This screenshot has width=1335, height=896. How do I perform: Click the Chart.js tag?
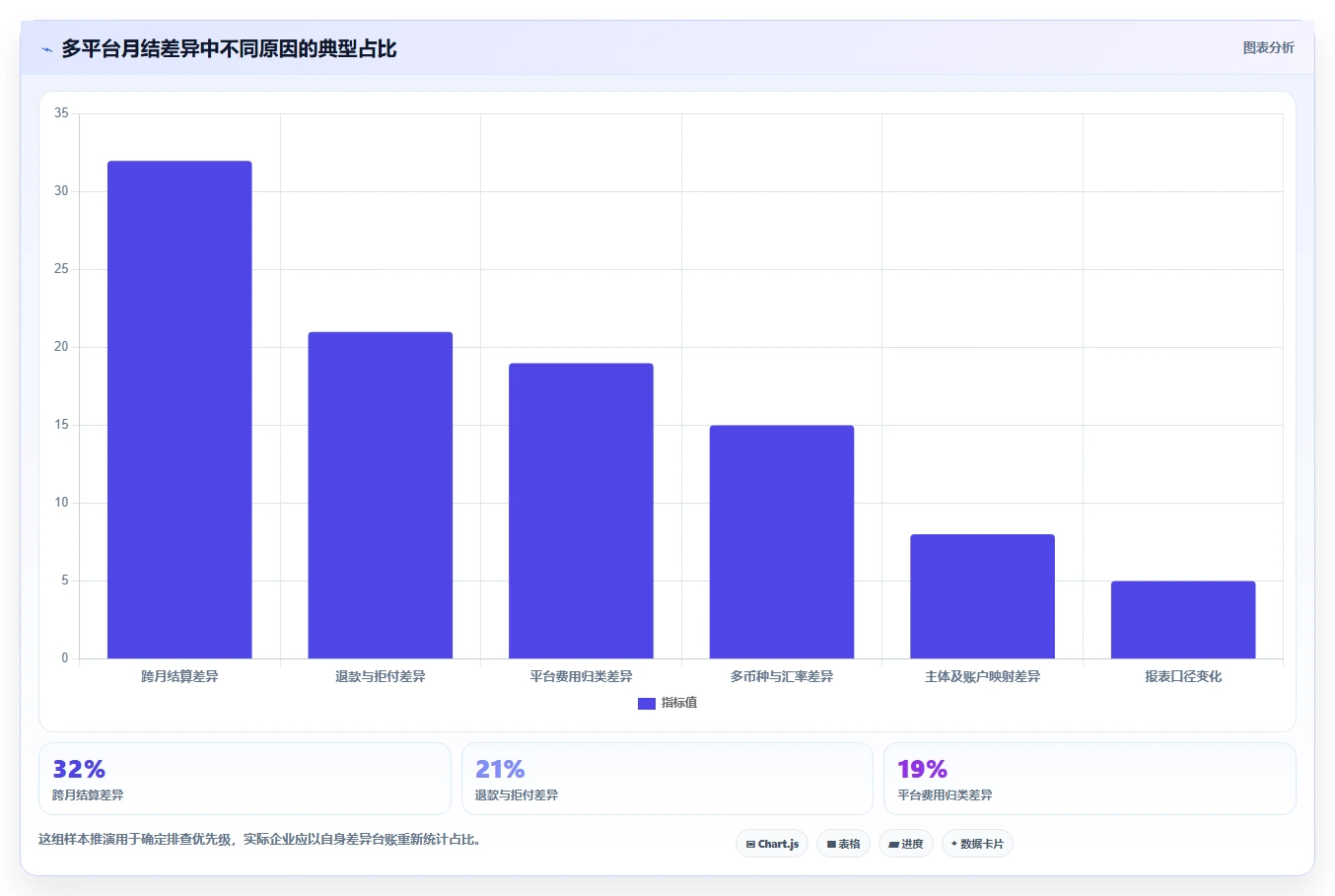click(x=772, y=844)
